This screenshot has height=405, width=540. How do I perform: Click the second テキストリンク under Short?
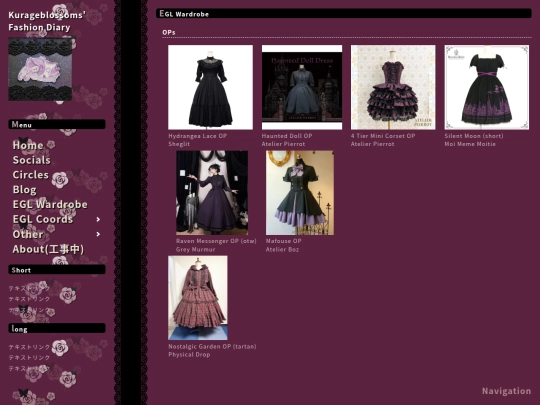[x=29, y=299]
